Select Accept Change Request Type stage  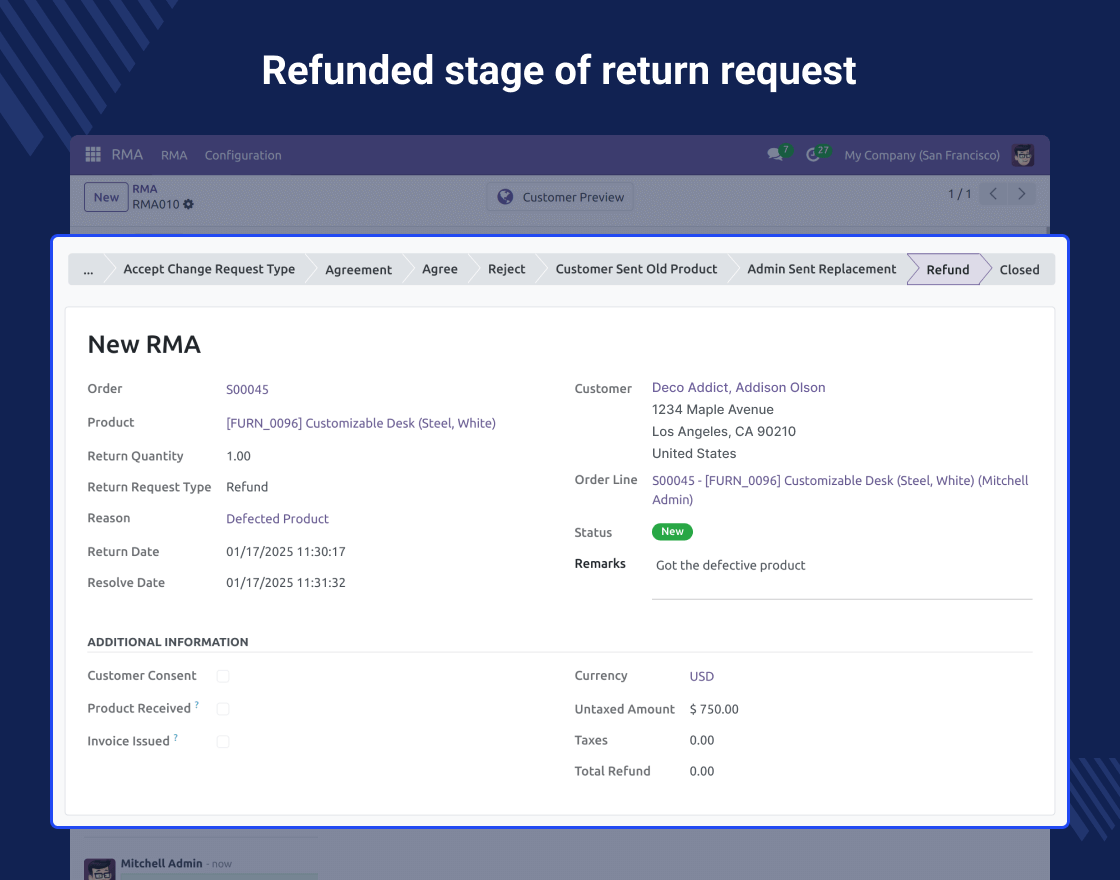tap(209, 269)
